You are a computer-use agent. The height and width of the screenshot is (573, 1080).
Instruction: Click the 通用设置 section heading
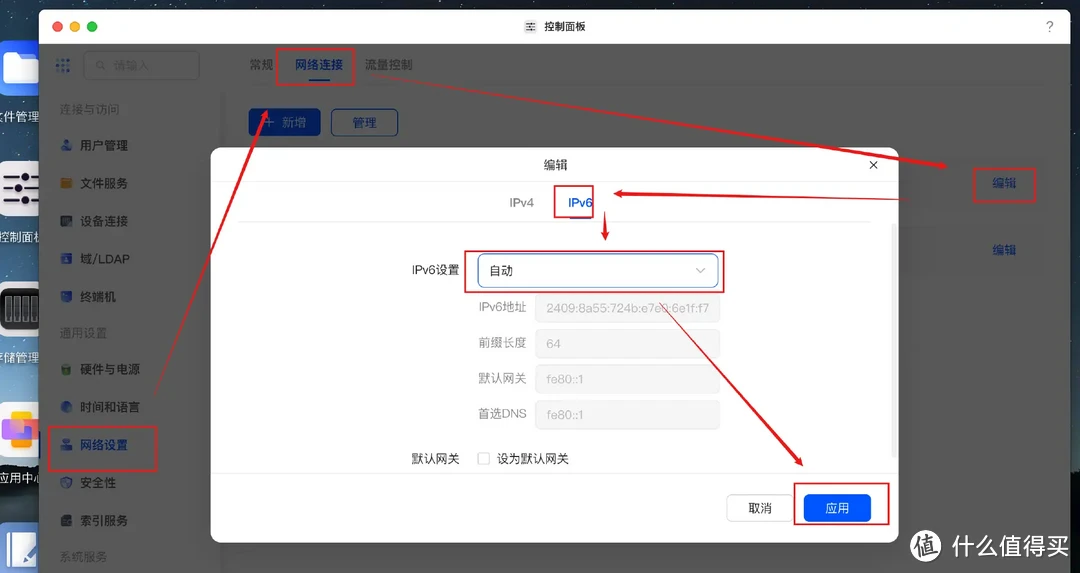pyautogui.click(x=83, y=333)
